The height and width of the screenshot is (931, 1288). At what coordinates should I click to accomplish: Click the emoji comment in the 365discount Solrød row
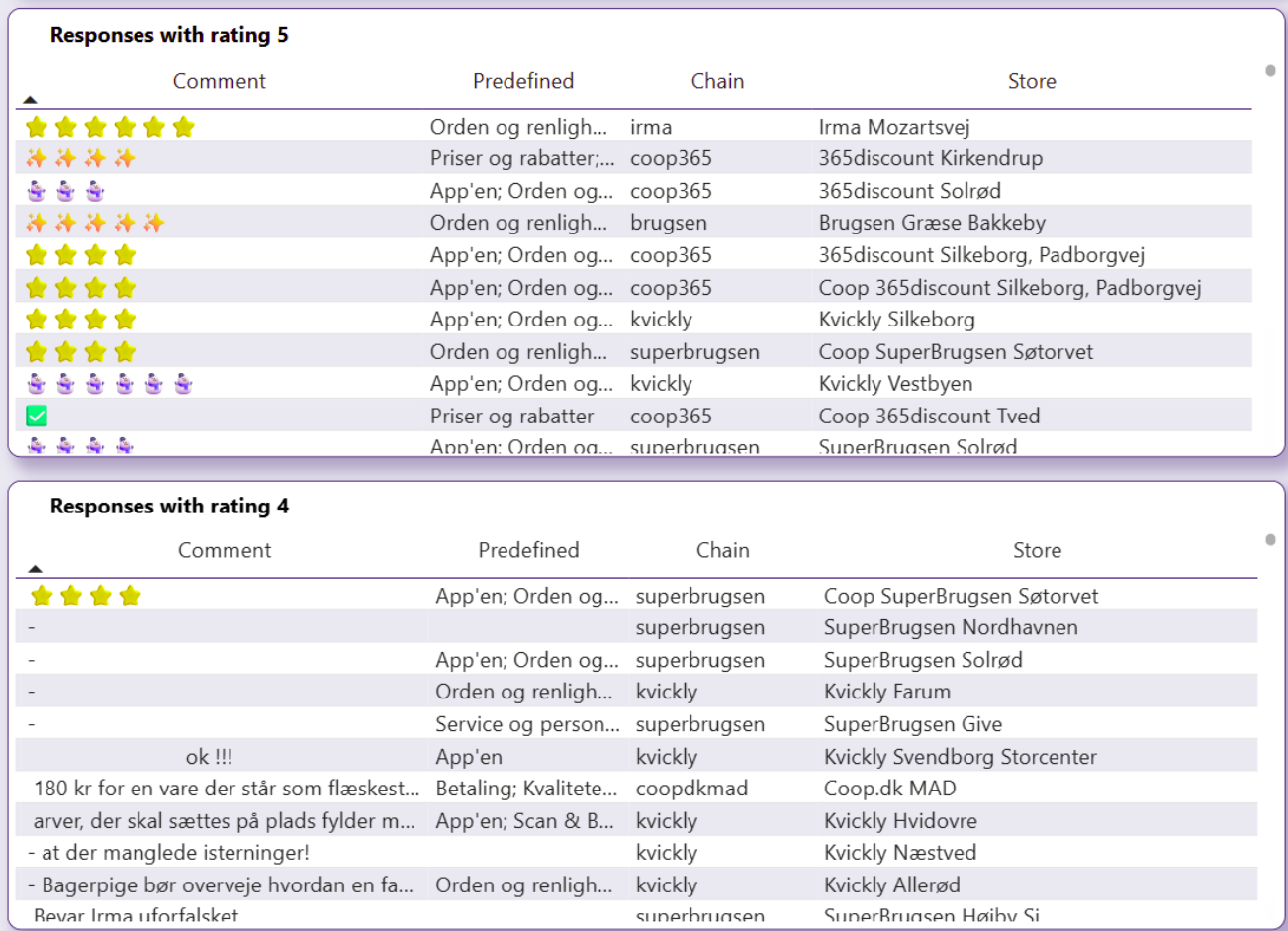tap(65, 191)
